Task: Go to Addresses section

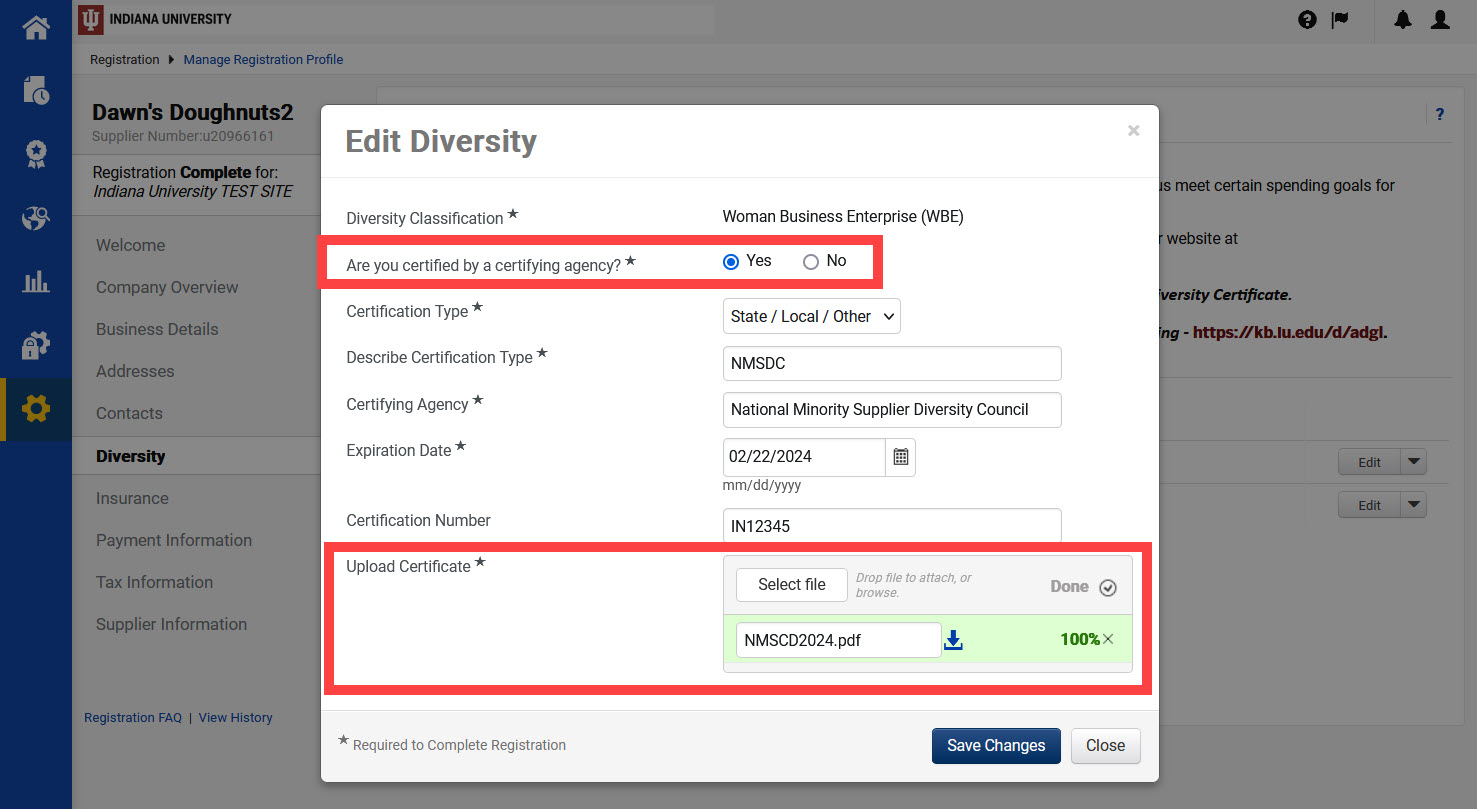Action: point(135,371)
